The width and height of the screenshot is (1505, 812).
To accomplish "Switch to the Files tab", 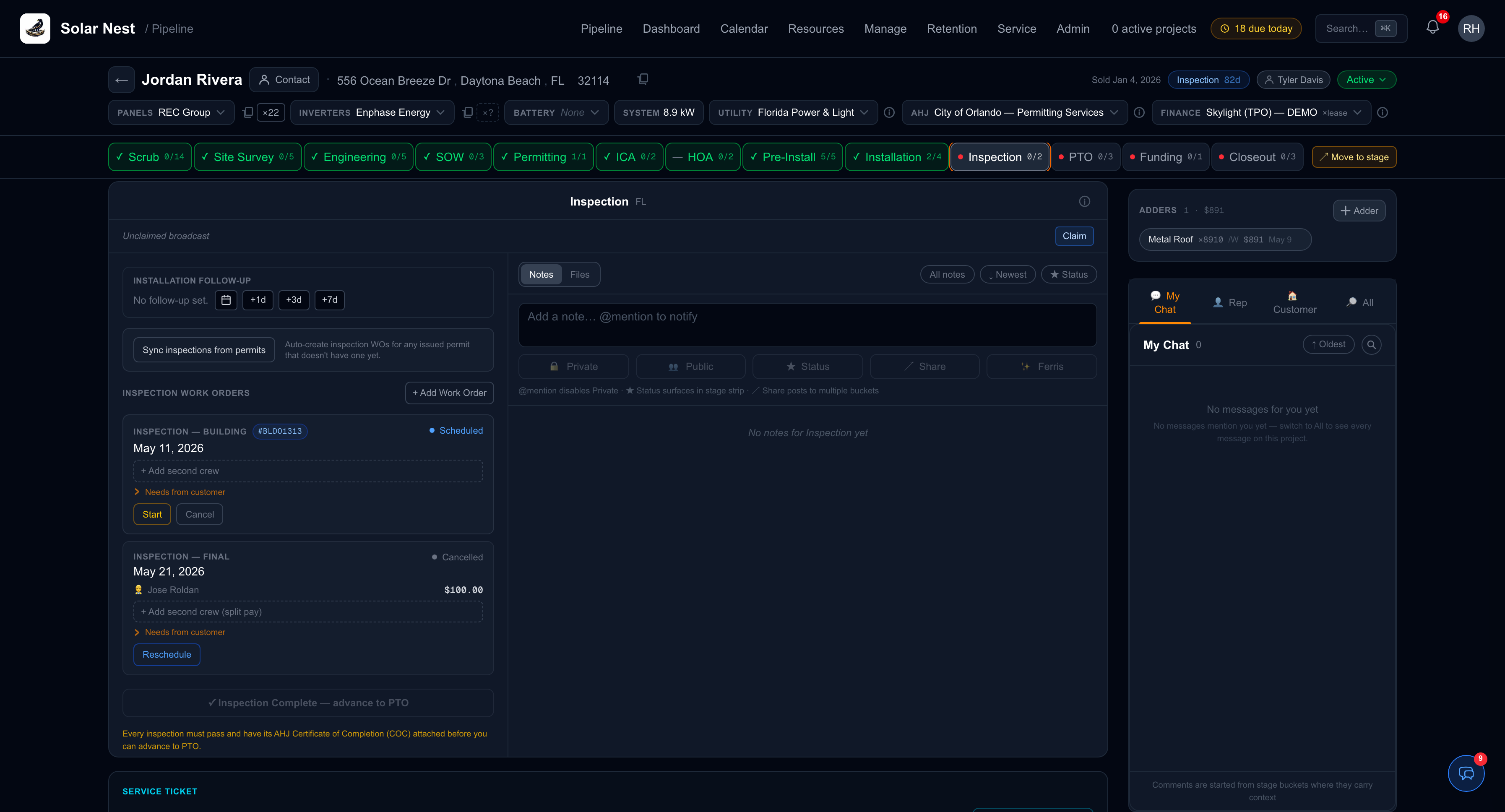I will (580, 275).
